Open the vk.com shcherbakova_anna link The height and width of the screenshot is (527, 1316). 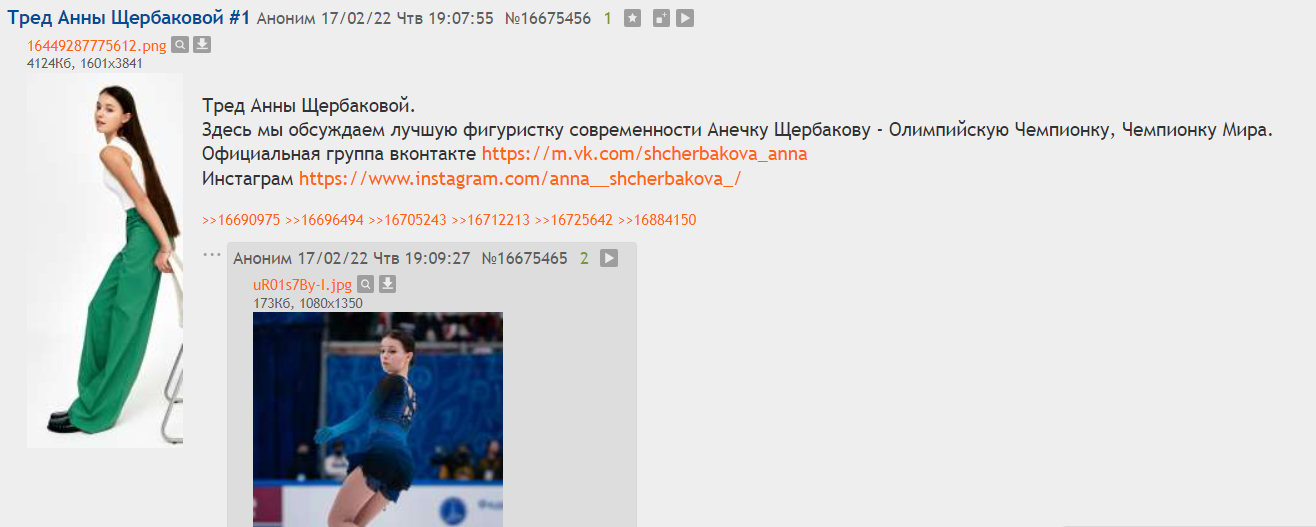pos(644,154)
